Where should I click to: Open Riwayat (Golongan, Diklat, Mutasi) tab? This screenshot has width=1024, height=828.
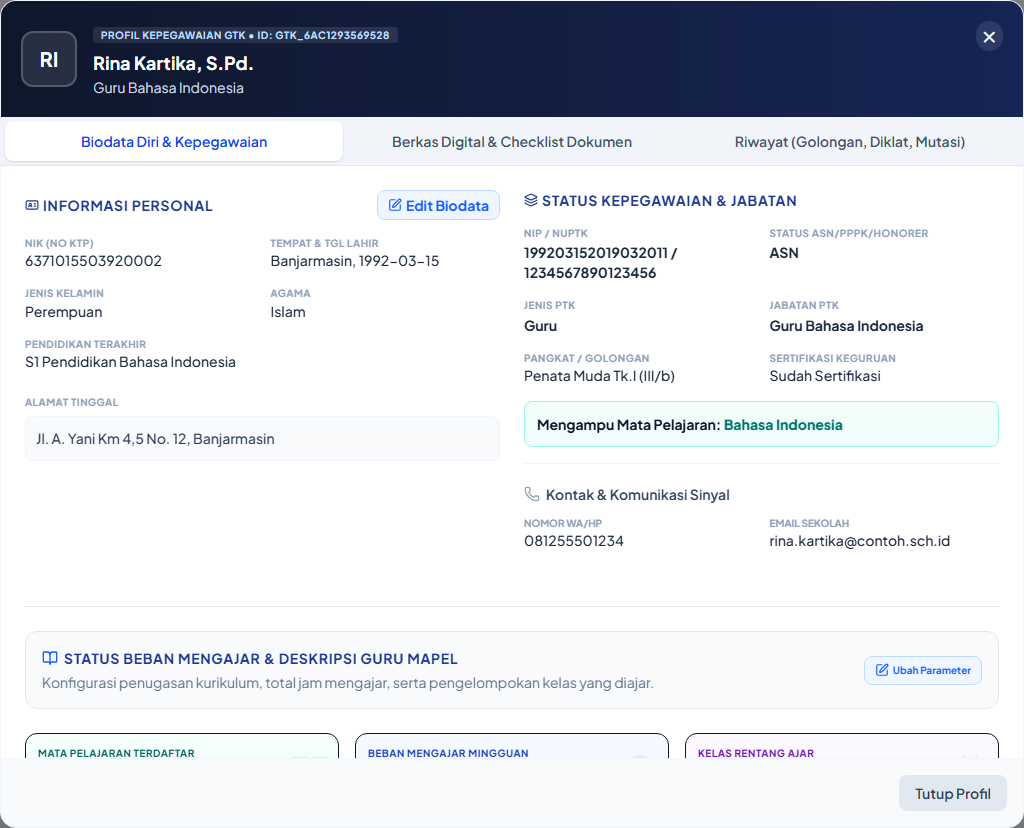click(x=850, y=142)
